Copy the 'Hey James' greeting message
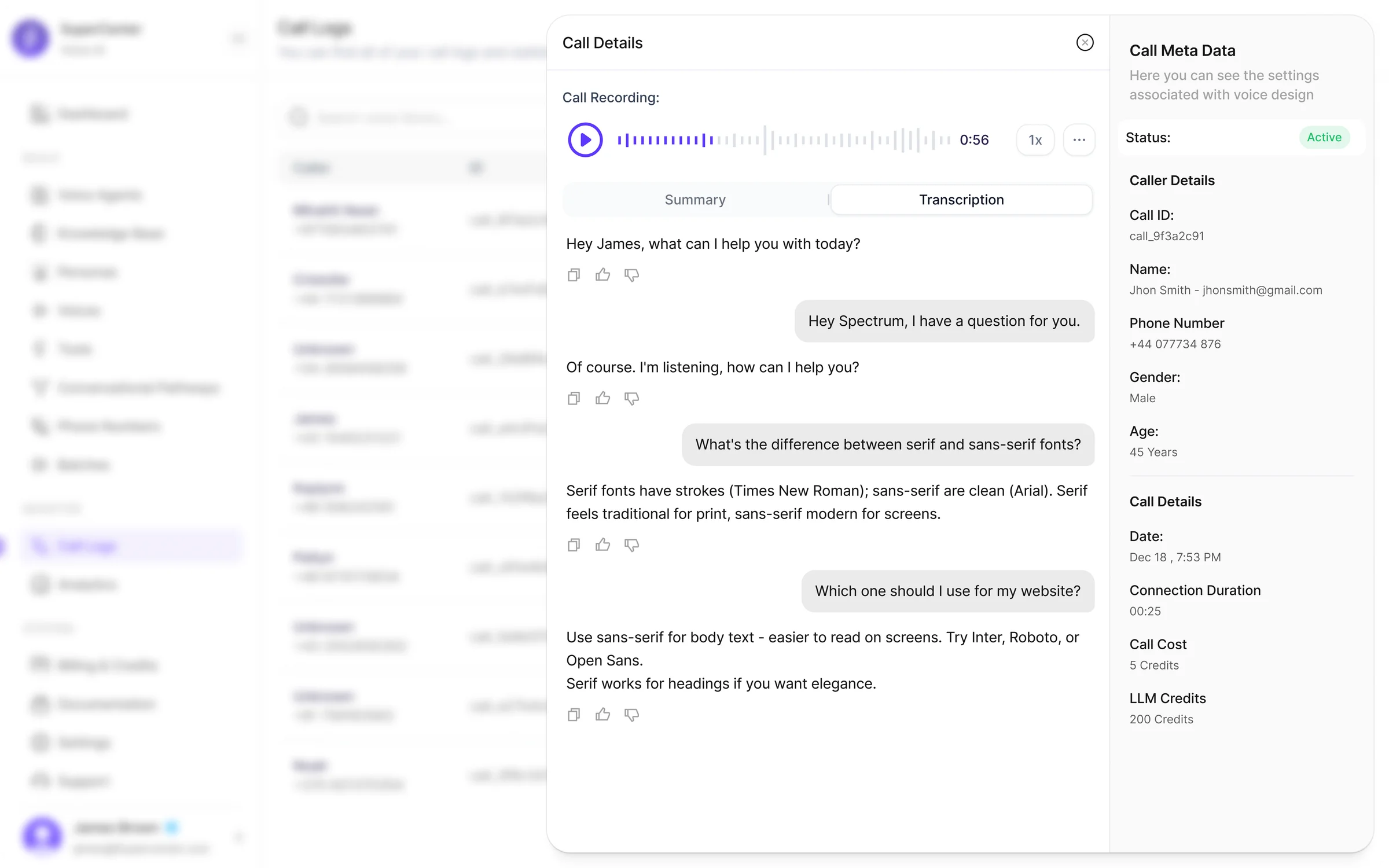 (x=574, y=275)
